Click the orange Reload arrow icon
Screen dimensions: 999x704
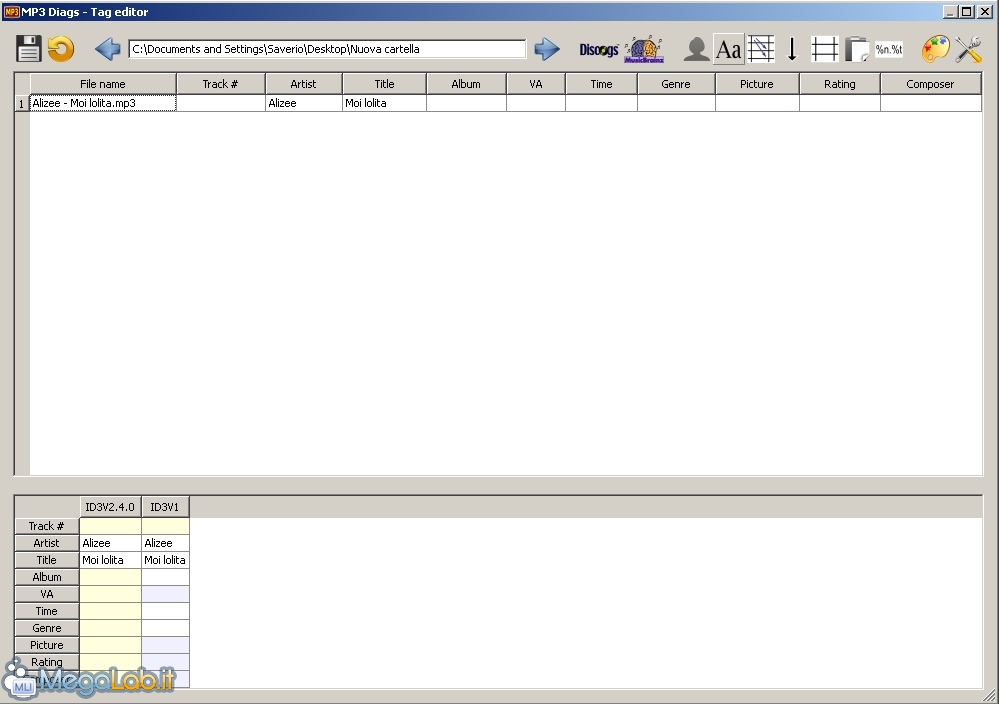point(61,49)
